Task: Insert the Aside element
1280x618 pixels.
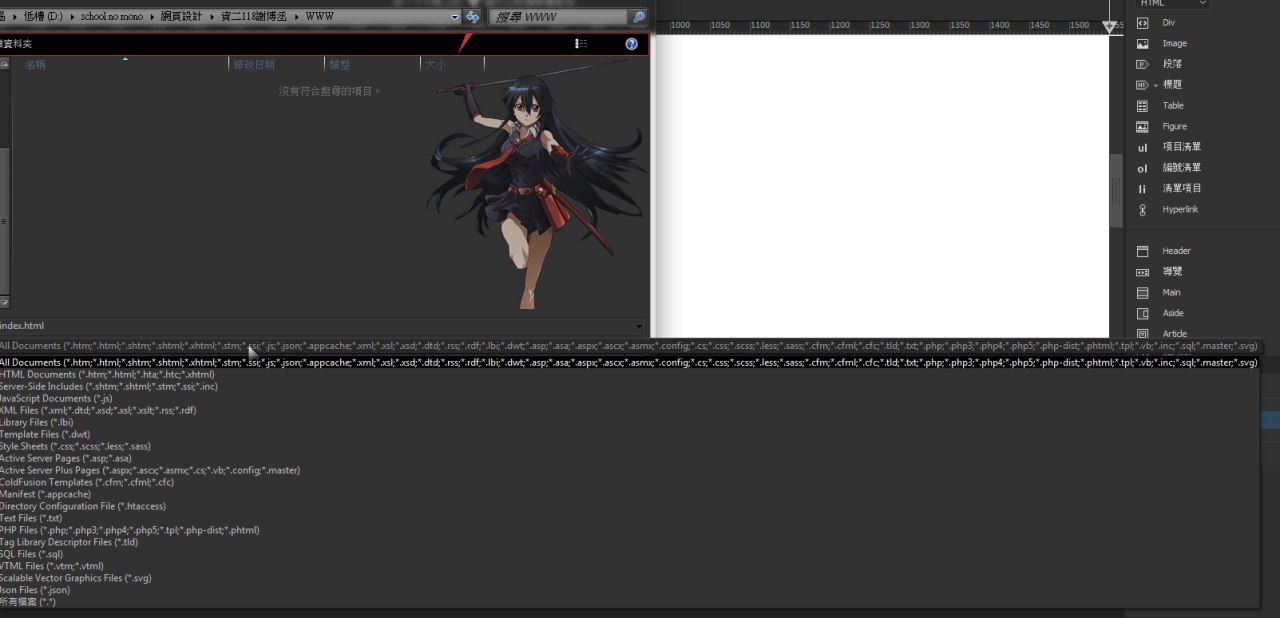Action: (x=1170, y=314)
